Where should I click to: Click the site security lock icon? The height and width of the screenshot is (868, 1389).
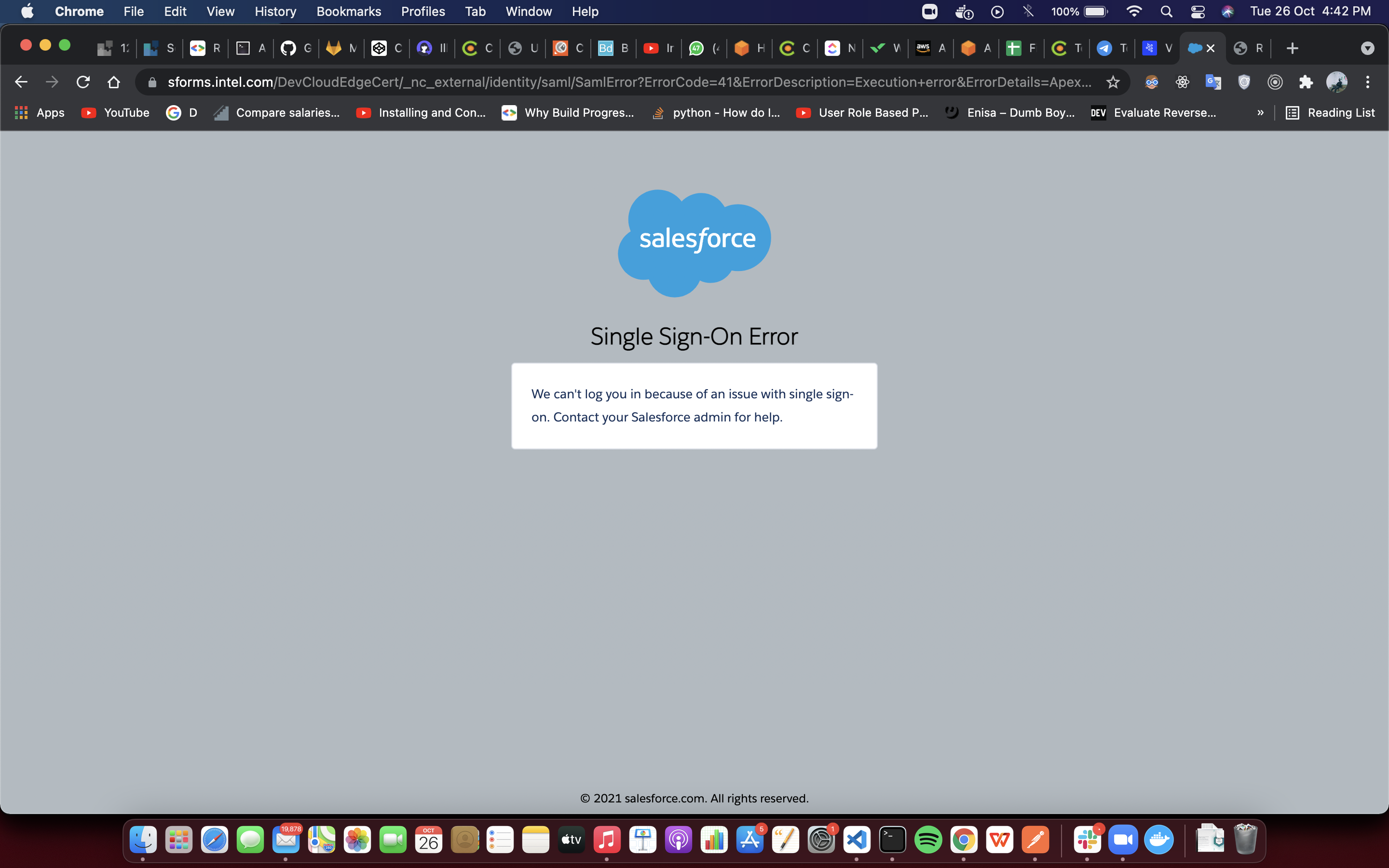point(151,82)
